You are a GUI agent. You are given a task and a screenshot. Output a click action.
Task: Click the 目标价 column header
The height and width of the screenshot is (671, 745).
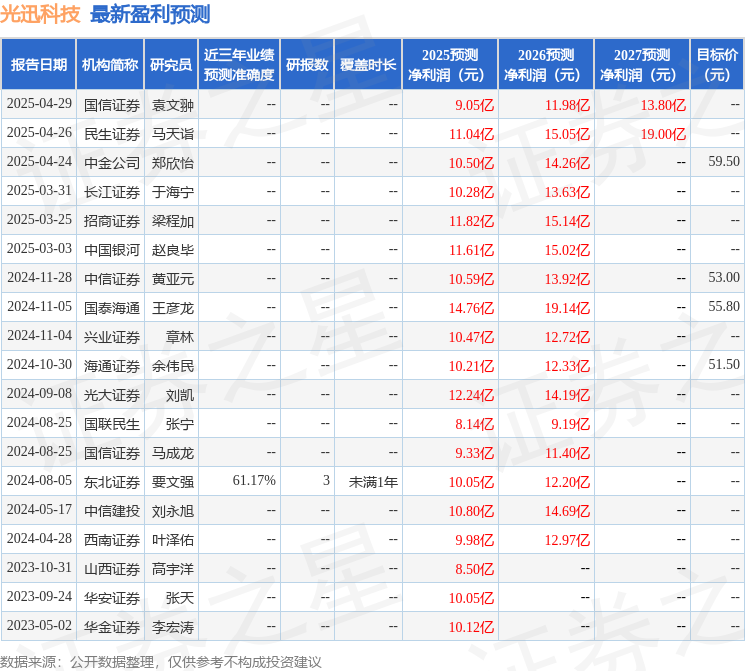717,65
